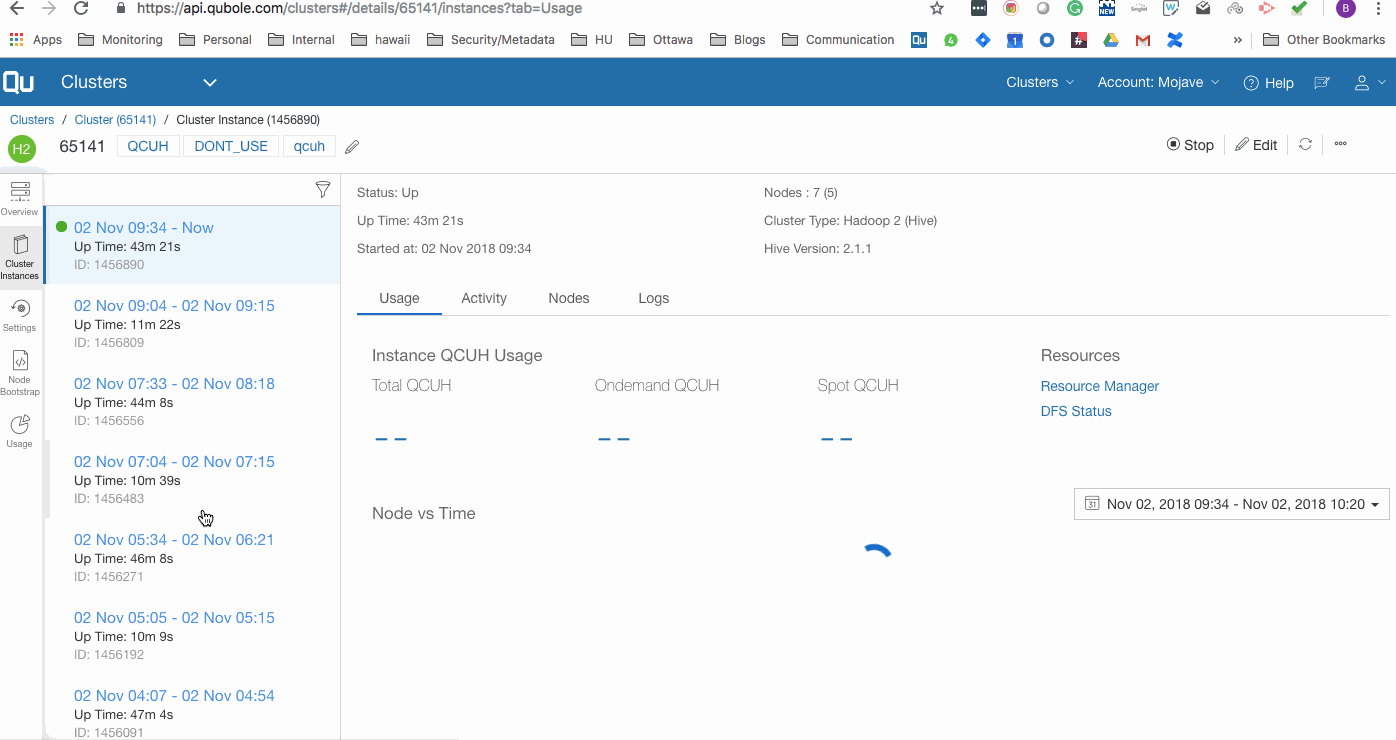This screenshot has width=1396, height=740.
Task: Click the text 'Hive Version: 2.1.1'
Action: [817, 248]
